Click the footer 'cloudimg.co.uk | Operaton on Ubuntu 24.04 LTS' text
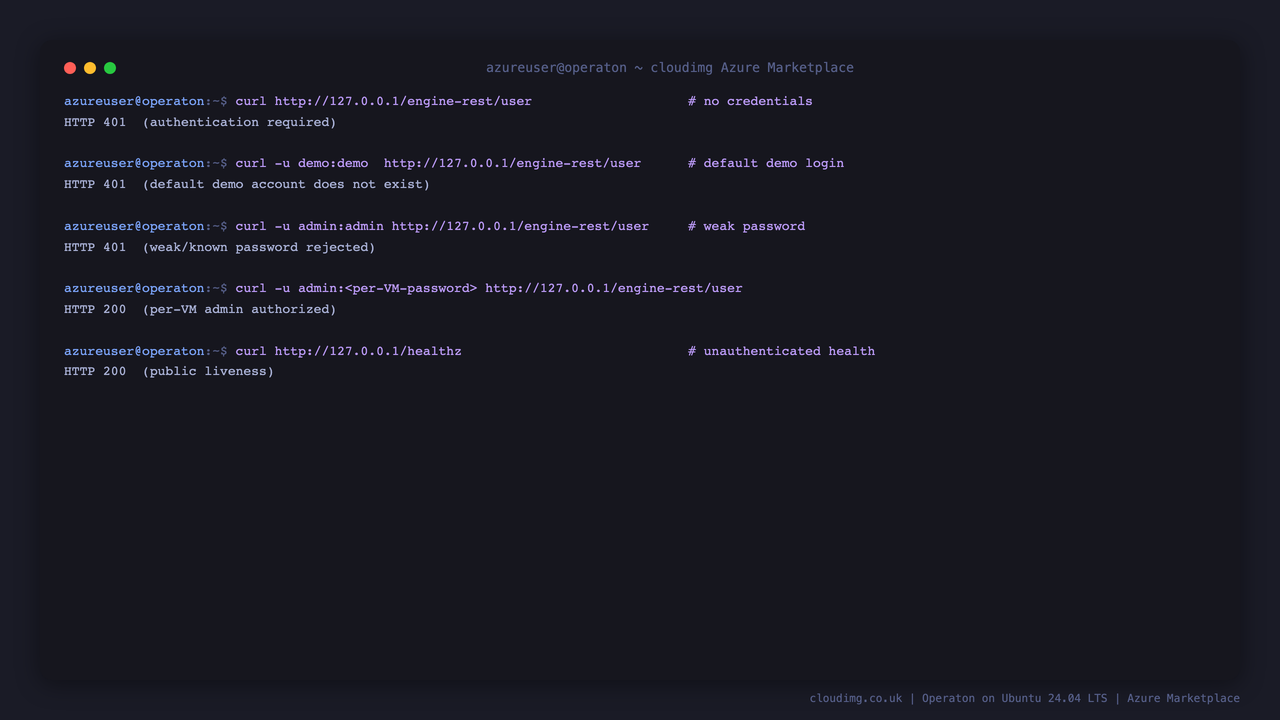This screenshot has height=720, width=1280. (958, 698)
